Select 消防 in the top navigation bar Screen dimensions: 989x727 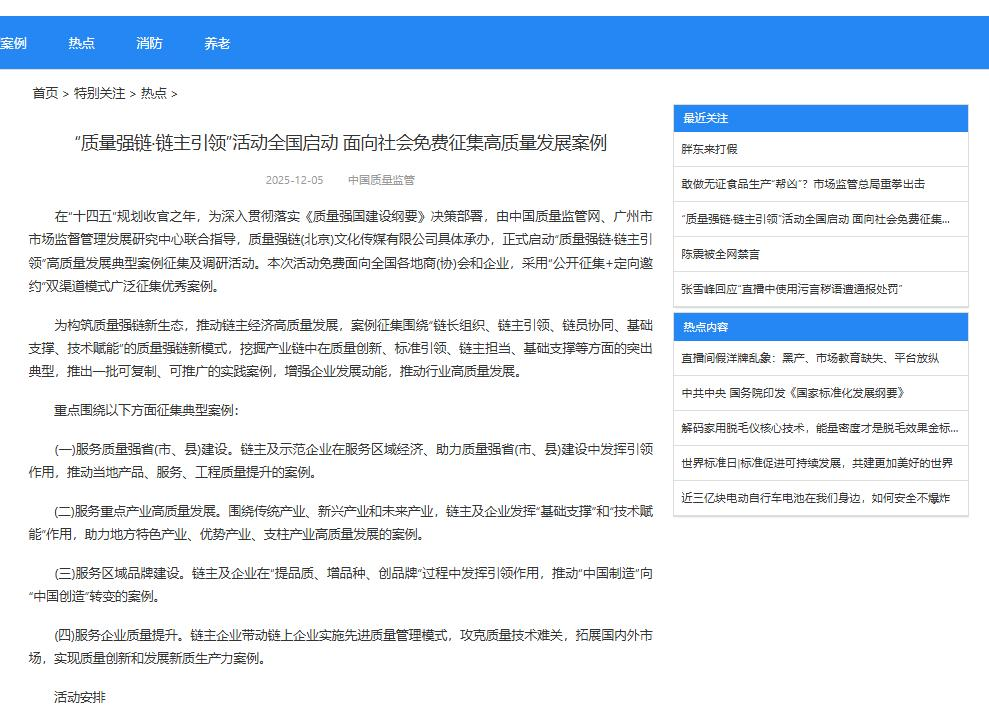tap(149, 43)
